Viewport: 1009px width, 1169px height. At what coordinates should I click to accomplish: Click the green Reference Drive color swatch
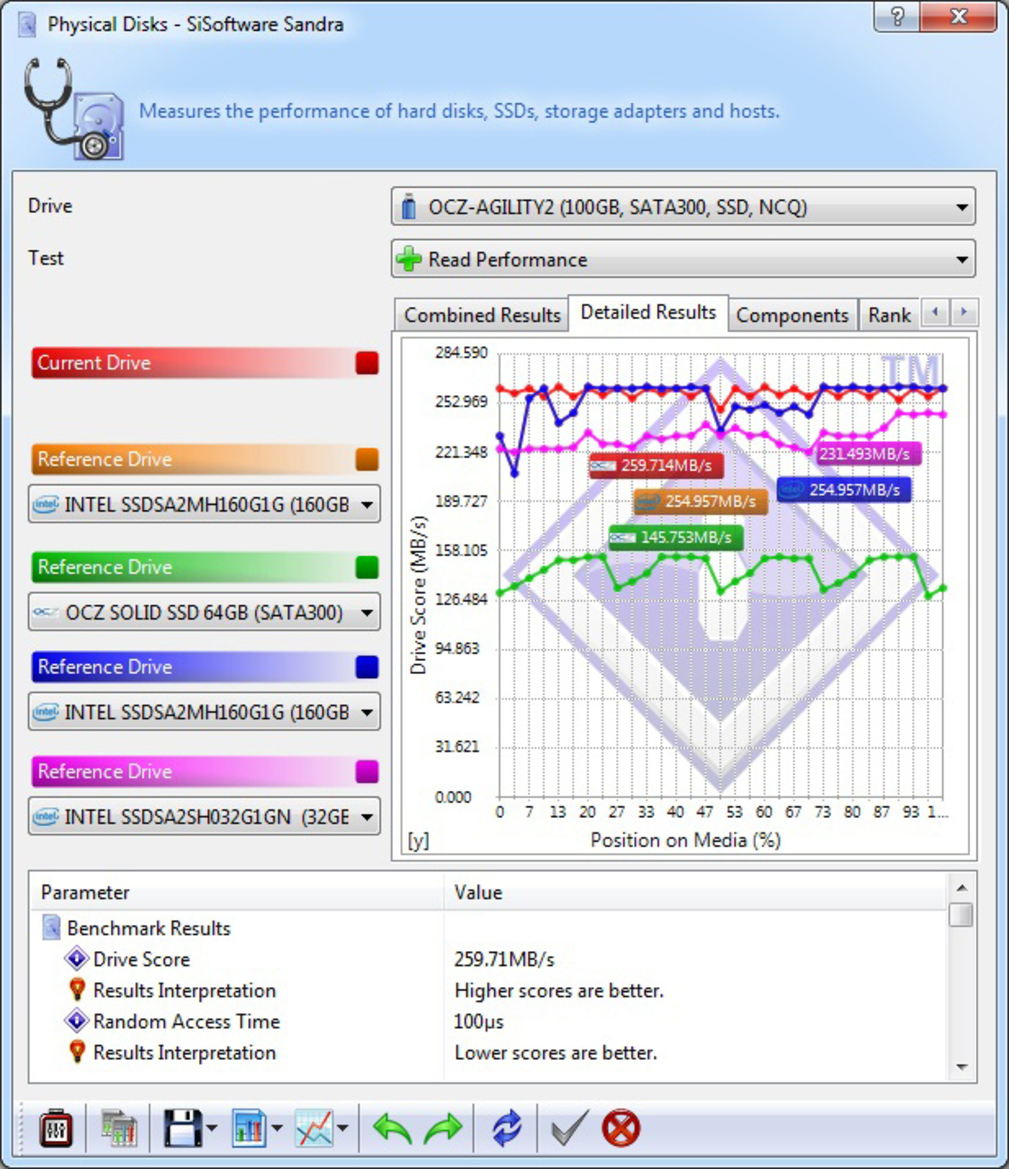point(367,567)
